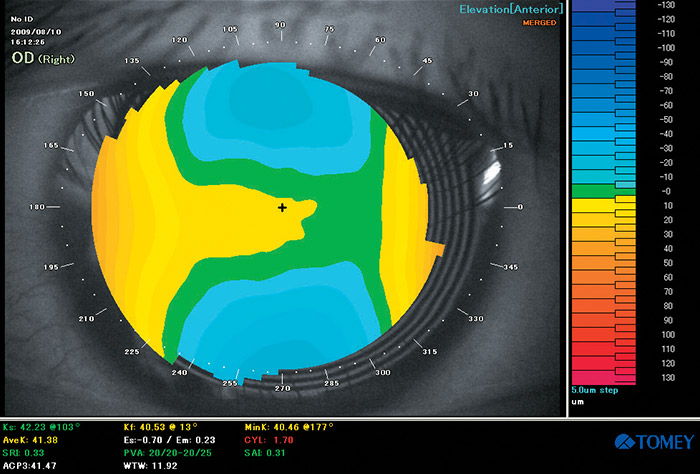
Task: Click the Ks: 42.23 @103° value
Action: pyautogui.click(x=42, y=427)
